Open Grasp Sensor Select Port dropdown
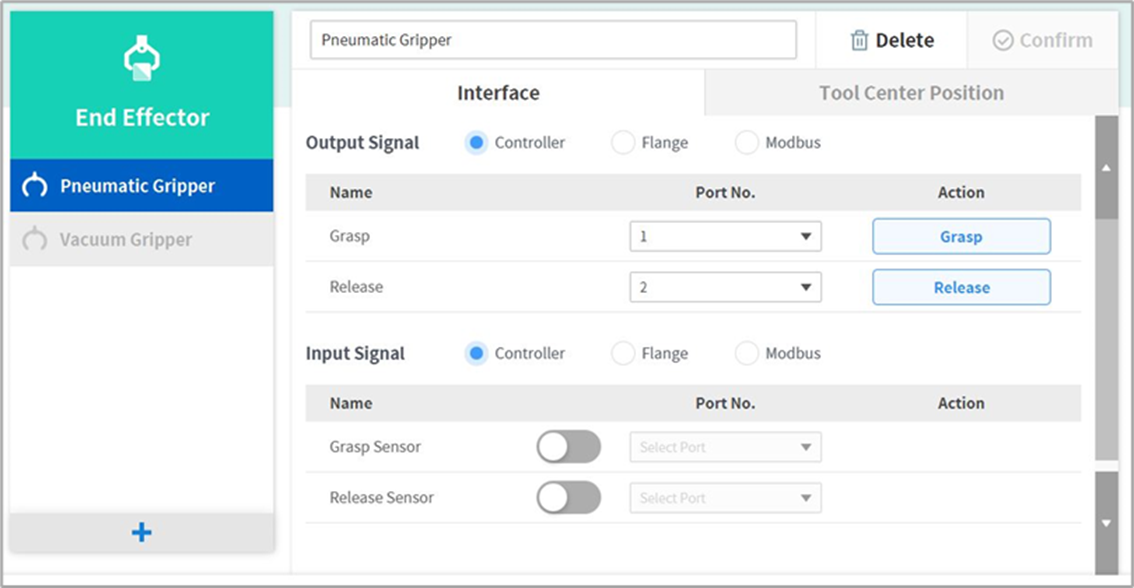1134x588 pixels. tap(725, 448)
